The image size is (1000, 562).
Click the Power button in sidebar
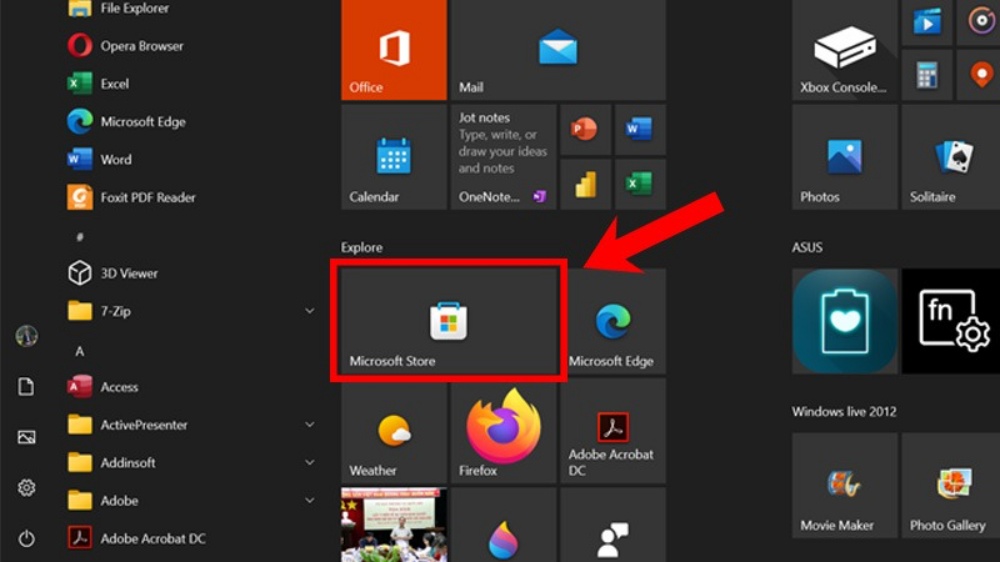(x=27, y=539)
